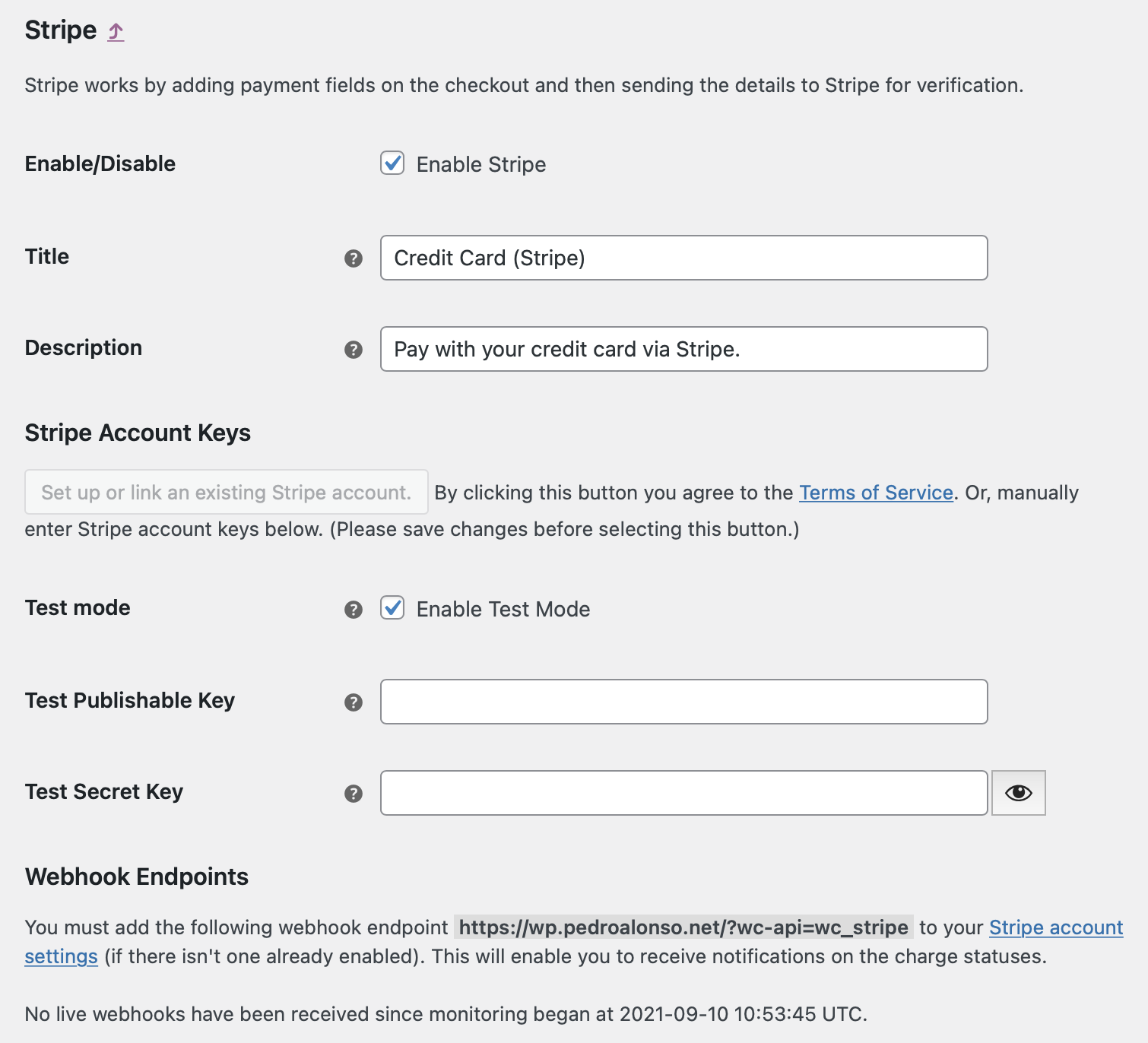The width and height of the screenshot is (1148, 1043).
Task: Open the Terms of Service link
Action: [x=876, y=493]
